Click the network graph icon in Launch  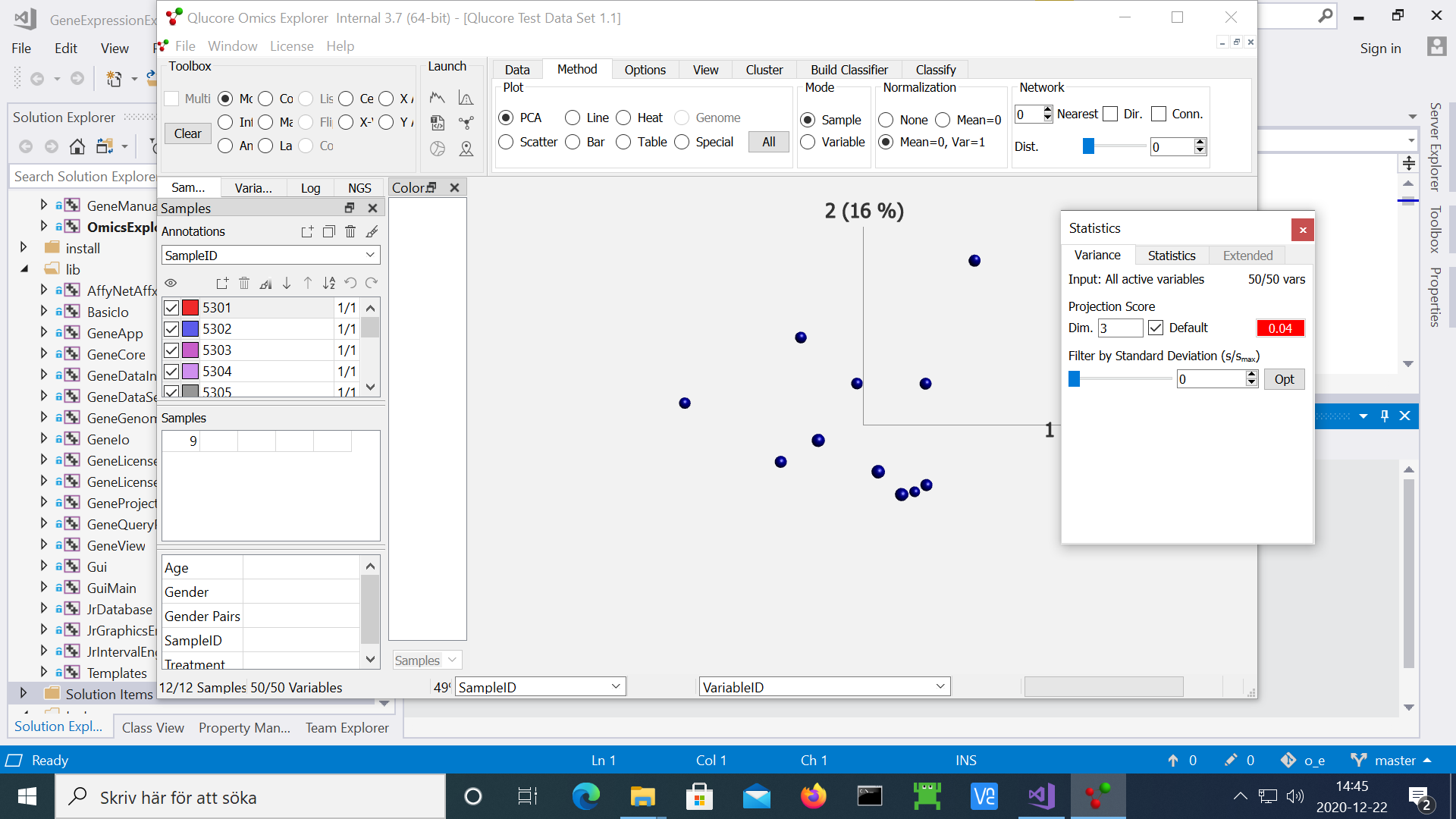(x=466, y=123)
